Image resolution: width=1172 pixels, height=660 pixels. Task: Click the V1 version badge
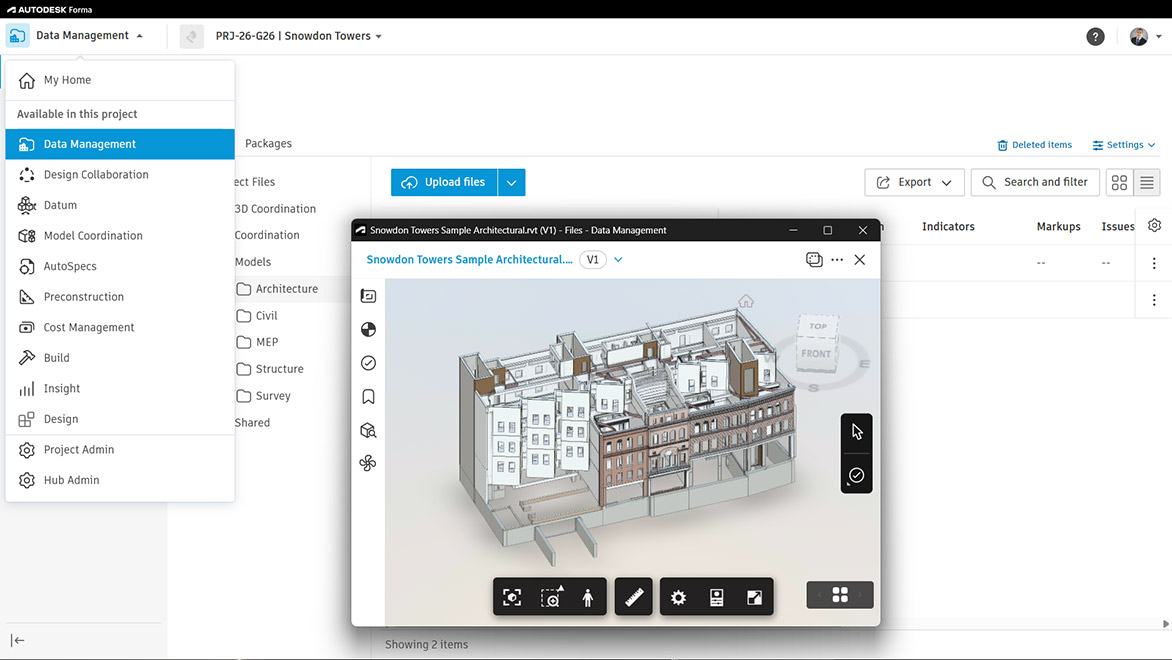click(593, 259)
